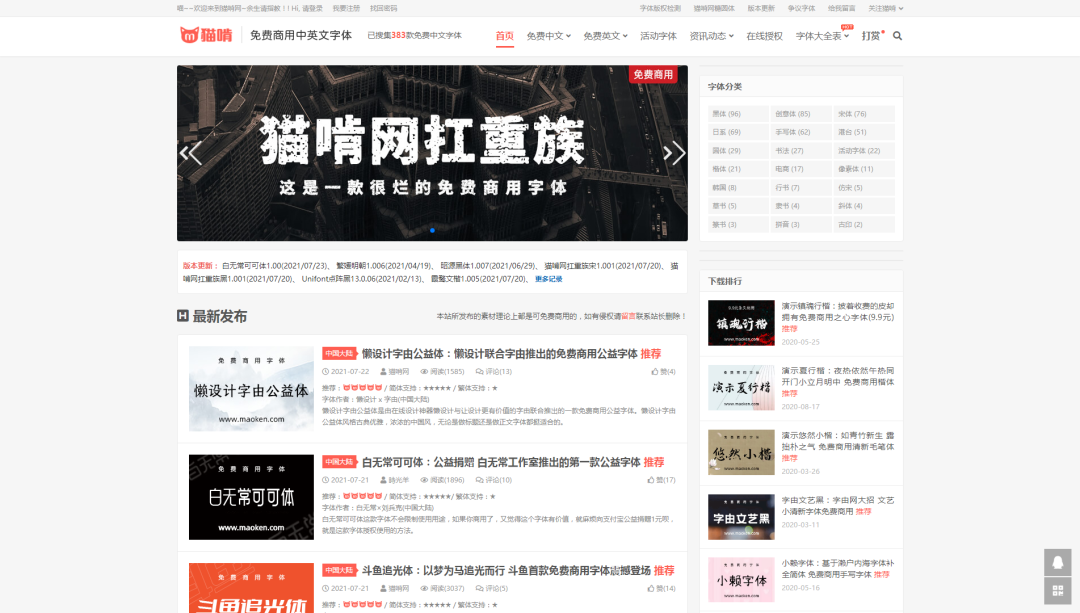Open the 宋体 (76) font category

864,114
